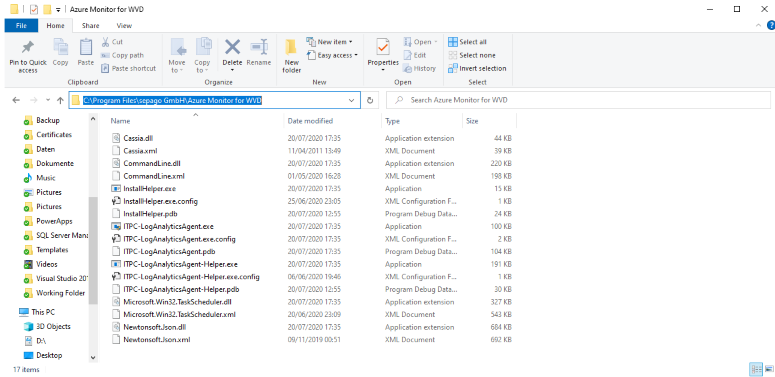The width and height of the screenshot is (775, 377).
Task: Open the Quick Access Toolbar customize dropdown
Action: (x=58, y=9)
